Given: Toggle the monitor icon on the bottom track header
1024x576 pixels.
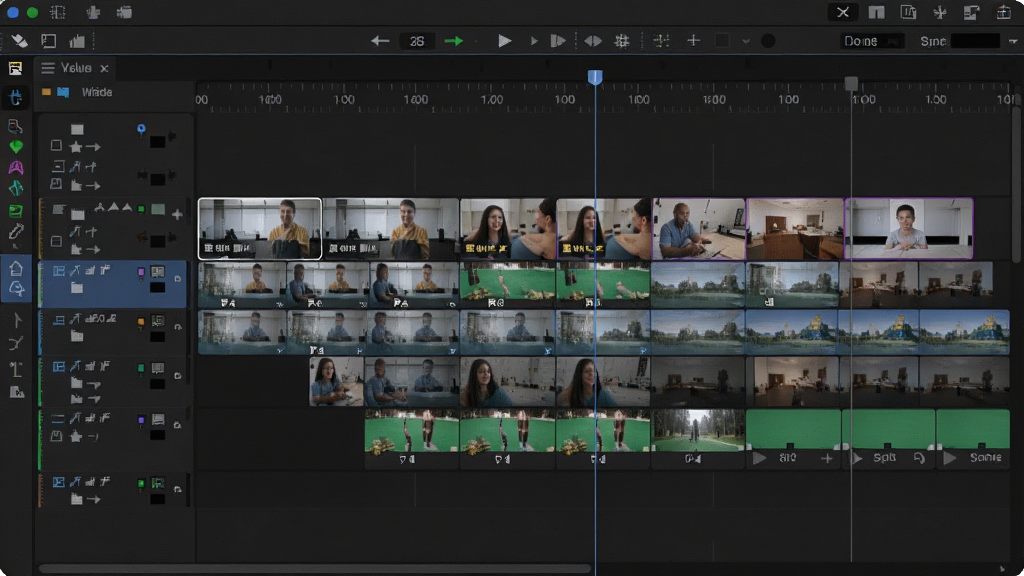Looking at the screenshot, I should pyautogui.click(x=157, y=483).
